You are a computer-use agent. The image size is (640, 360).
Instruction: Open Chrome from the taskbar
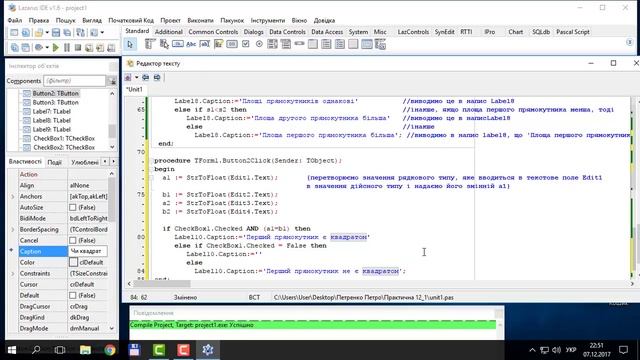point(109,350)
